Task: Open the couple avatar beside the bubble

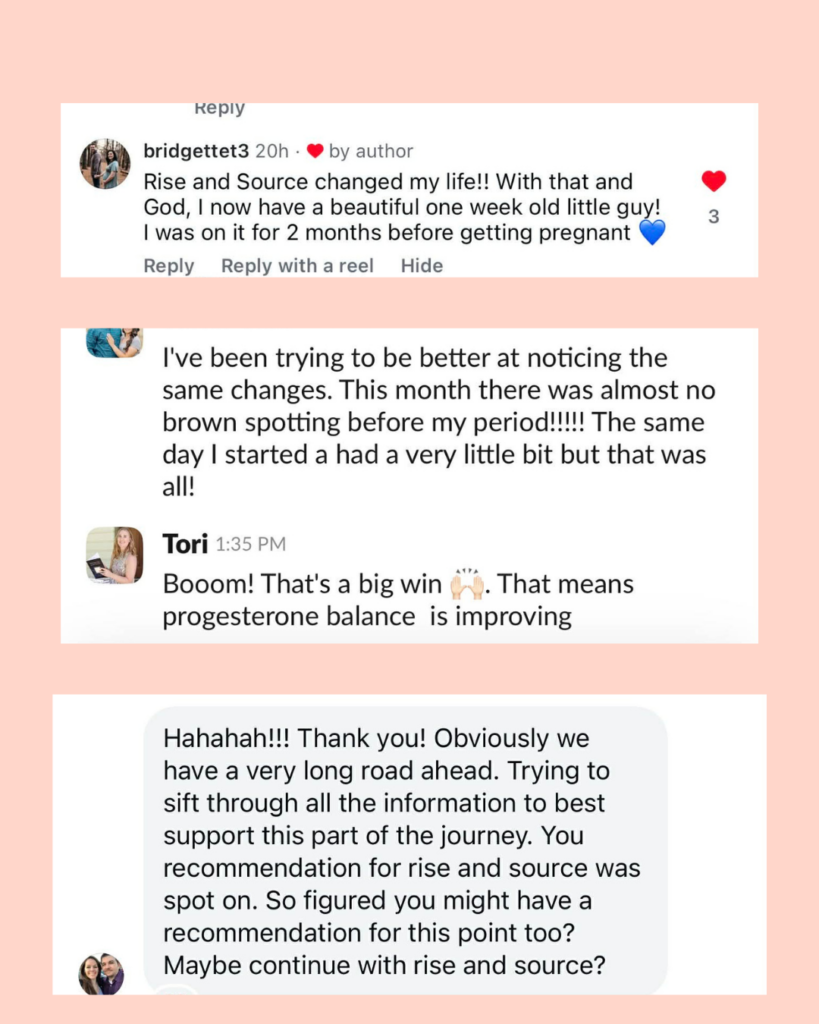Action: pyautogui.click(x=101, y=974)
